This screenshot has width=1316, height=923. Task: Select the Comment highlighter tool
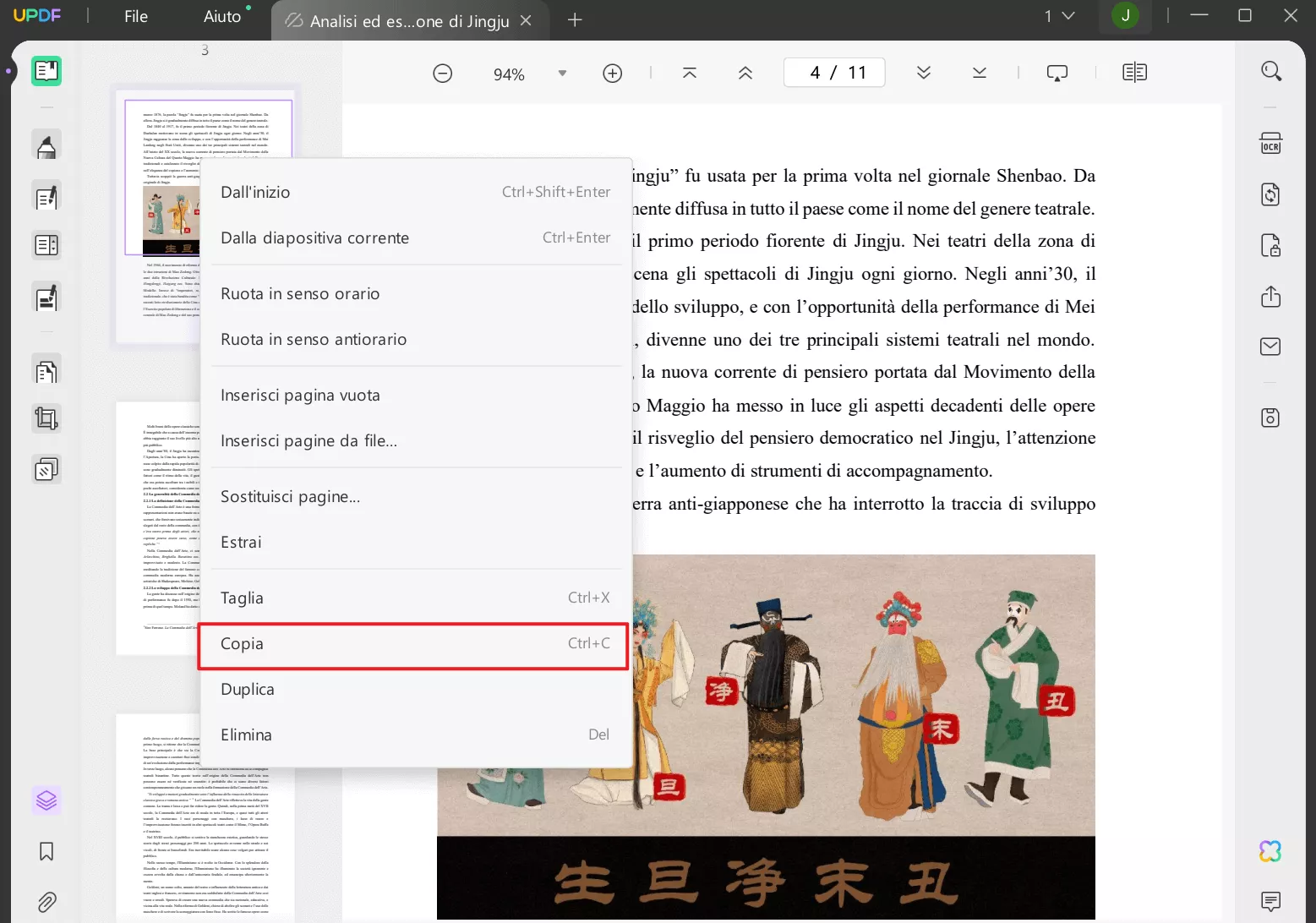click(46, 146)
